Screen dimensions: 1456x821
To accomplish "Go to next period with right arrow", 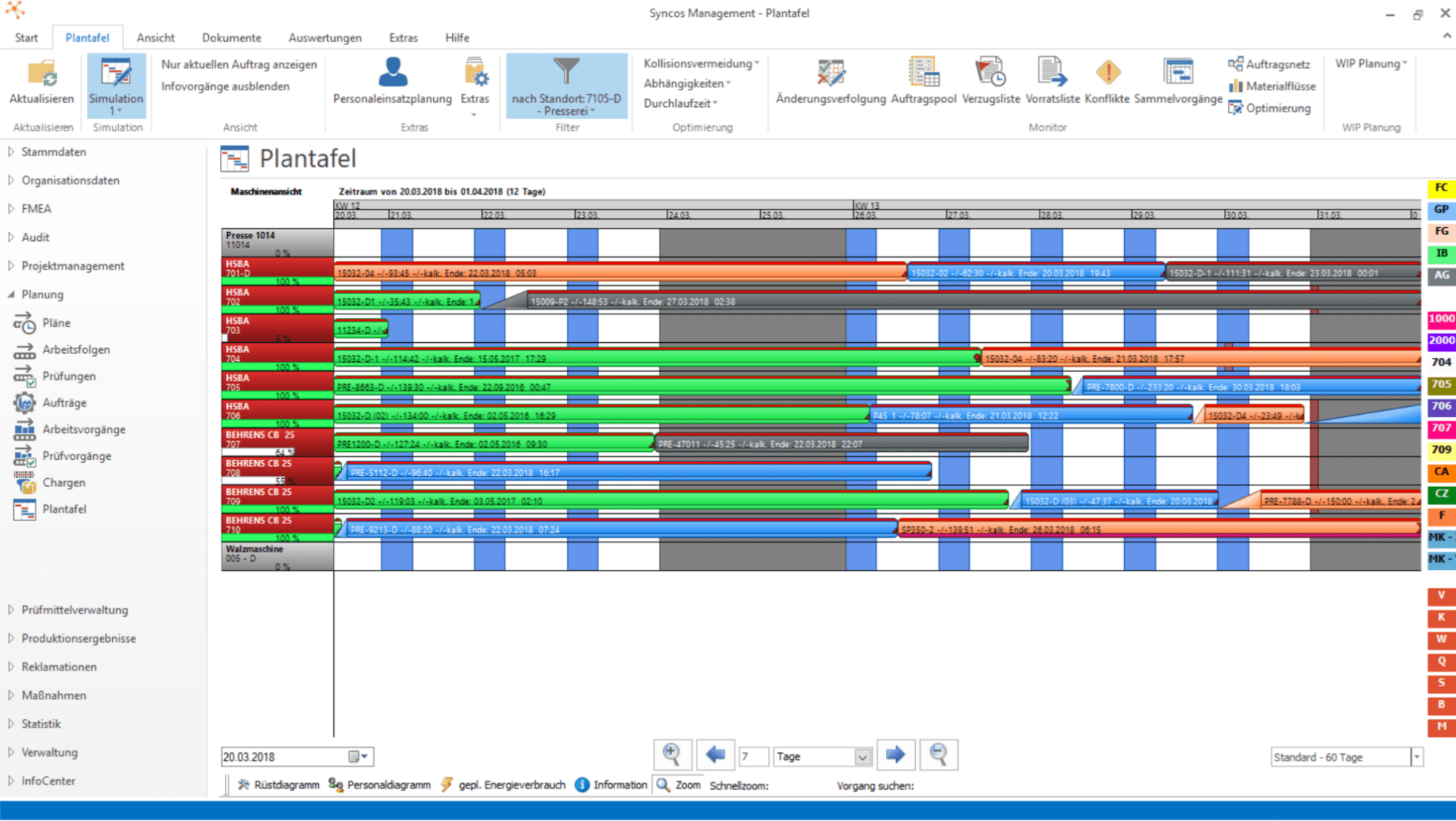I will coord(895,755).
